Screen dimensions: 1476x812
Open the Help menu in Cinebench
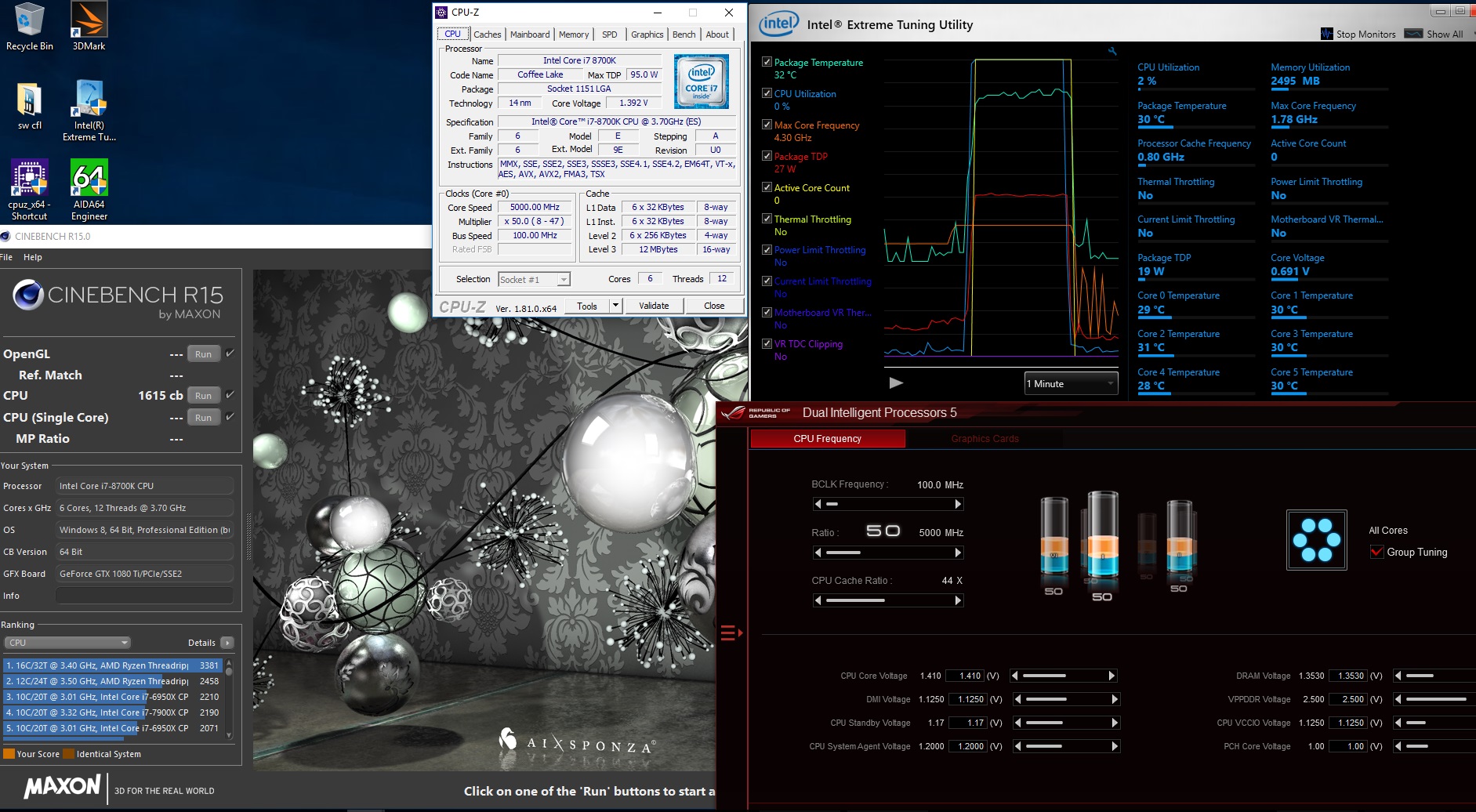[x=33, y=257]
